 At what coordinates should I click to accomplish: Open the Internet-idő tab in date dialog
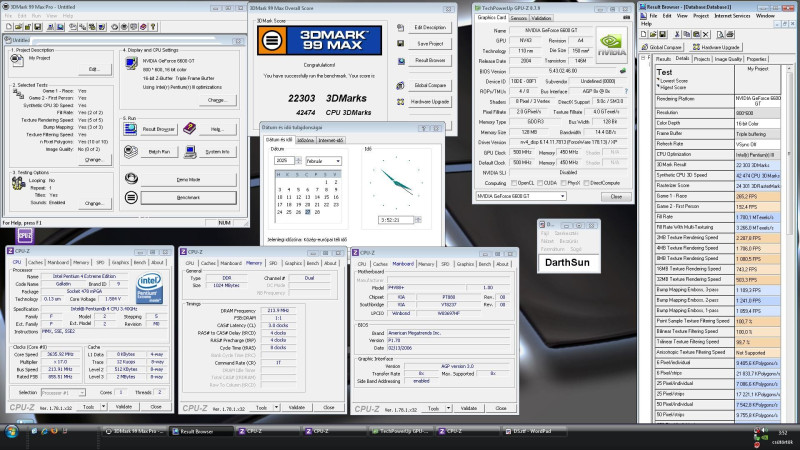331,140
